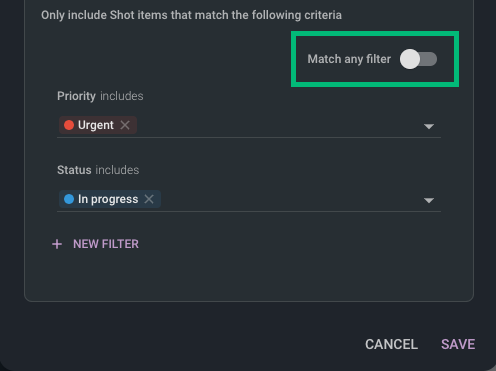Cancel the filter dialog
Viewport: 496px width, 371px height.
pyautogui.click(x=391, y=344)
